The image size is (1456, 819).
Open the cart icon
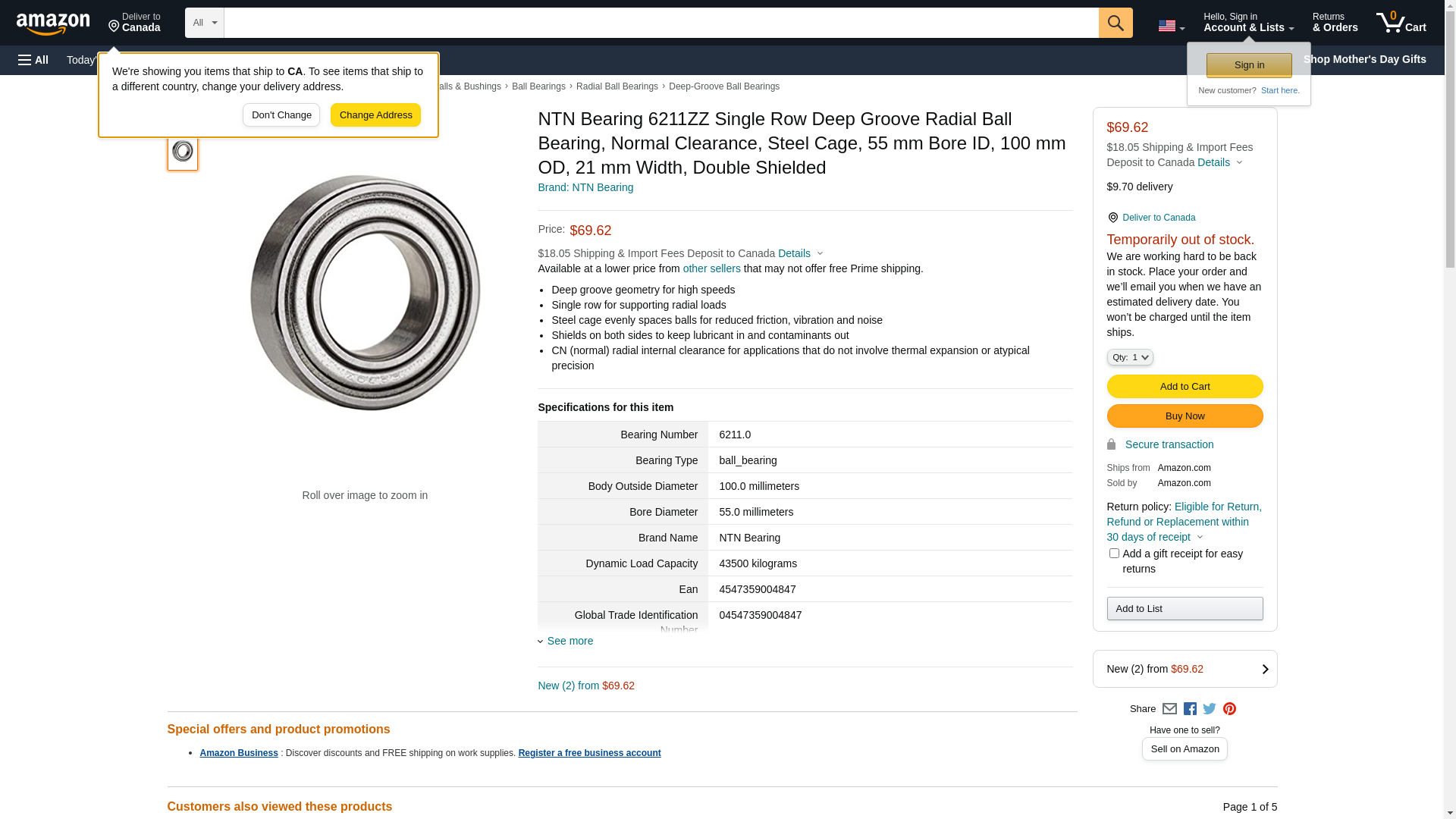[1401, 23]
